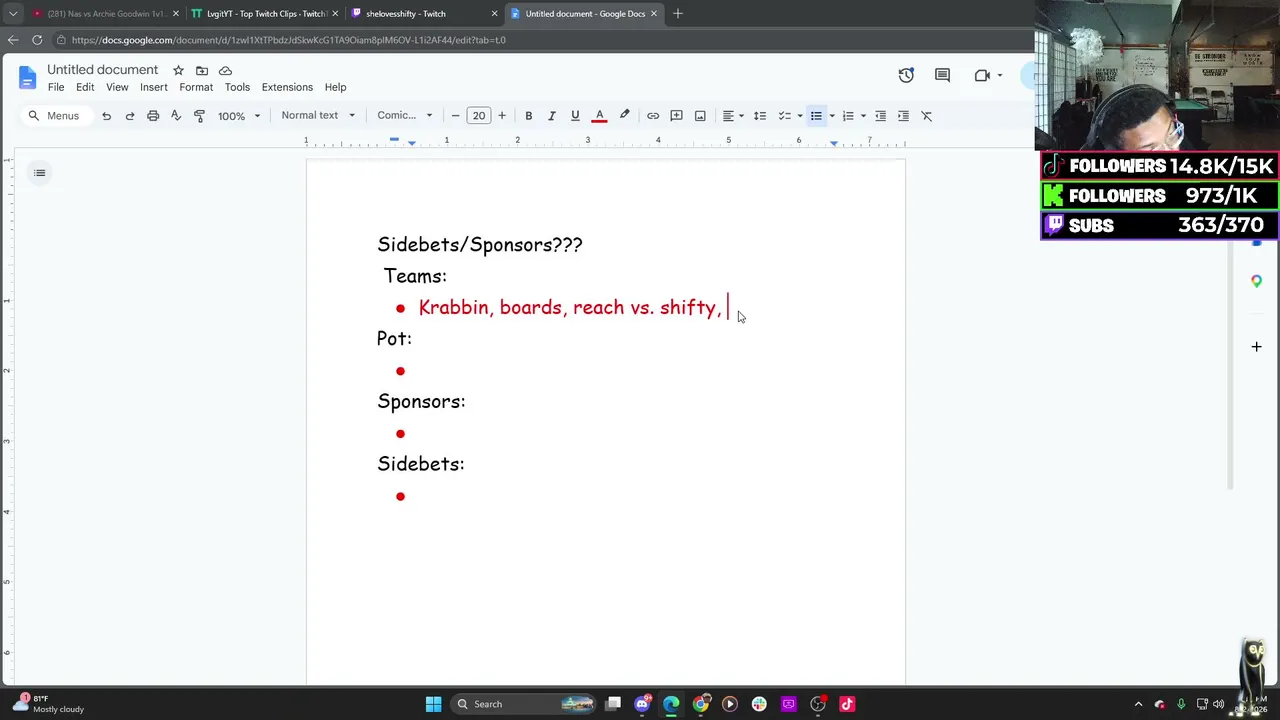Click the Undo icon
Image resolution: width=1280 pixels, height=720 pixels.
click(106, 116)
